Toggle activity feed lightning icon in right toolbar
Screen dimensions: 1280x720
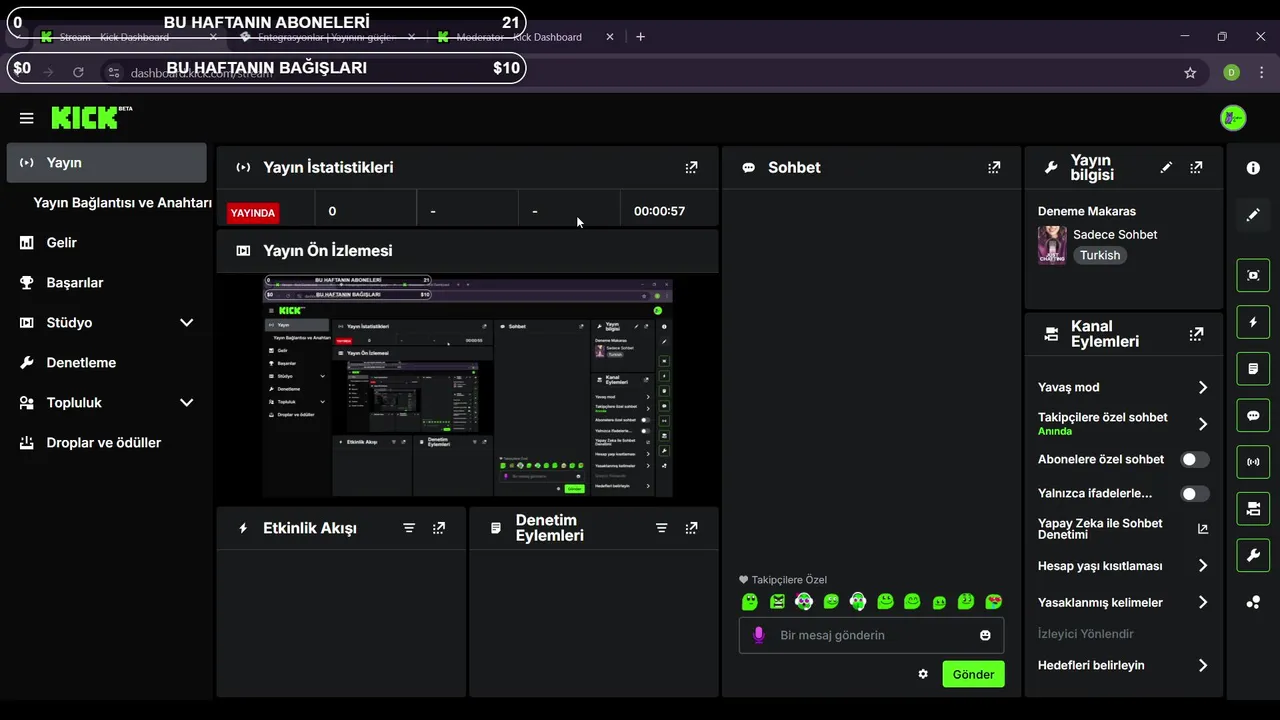click(x=1253, y=322)
